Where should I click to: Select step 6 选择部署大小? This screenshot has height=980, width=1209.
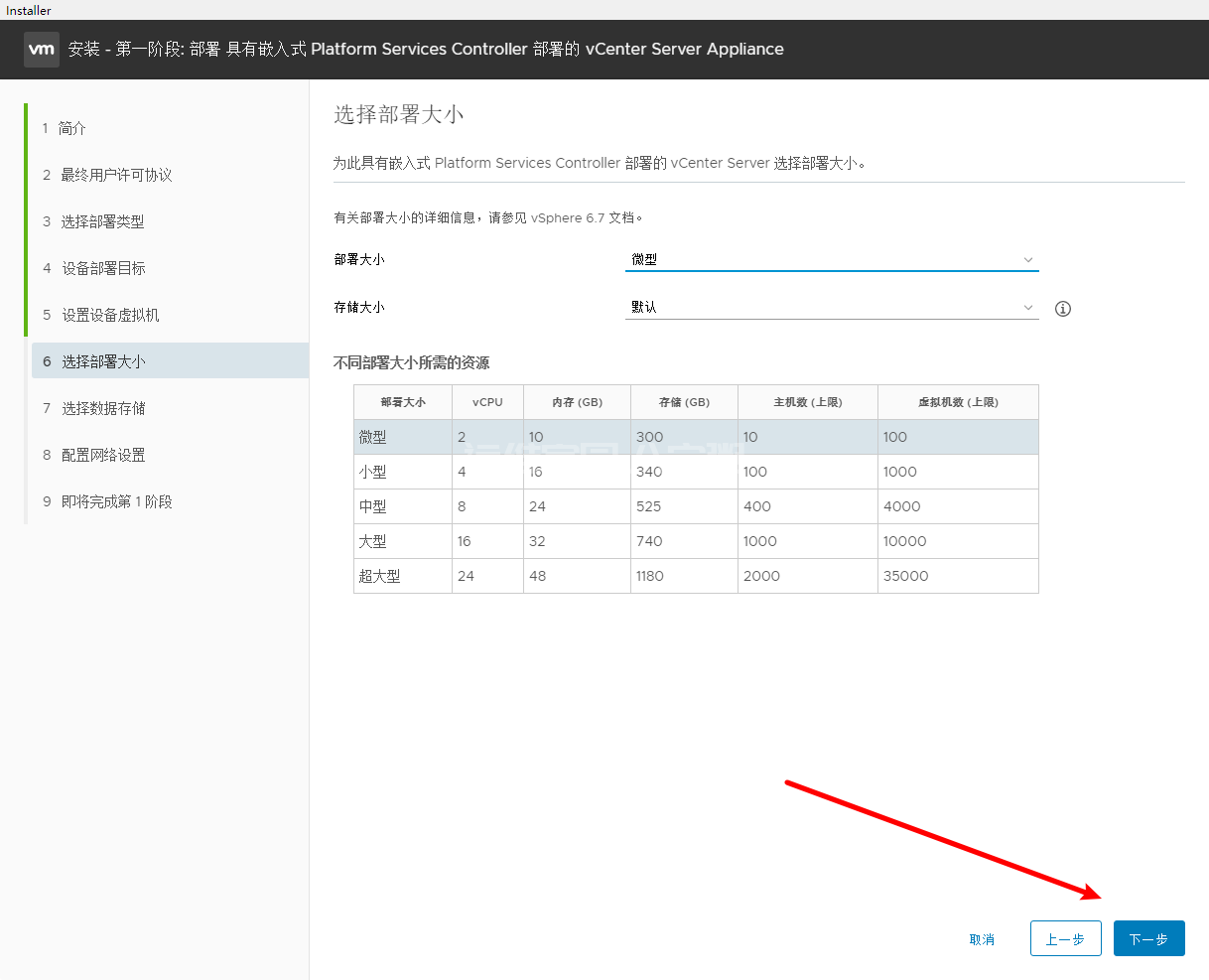pyautogui.click(x=103, y=361)
